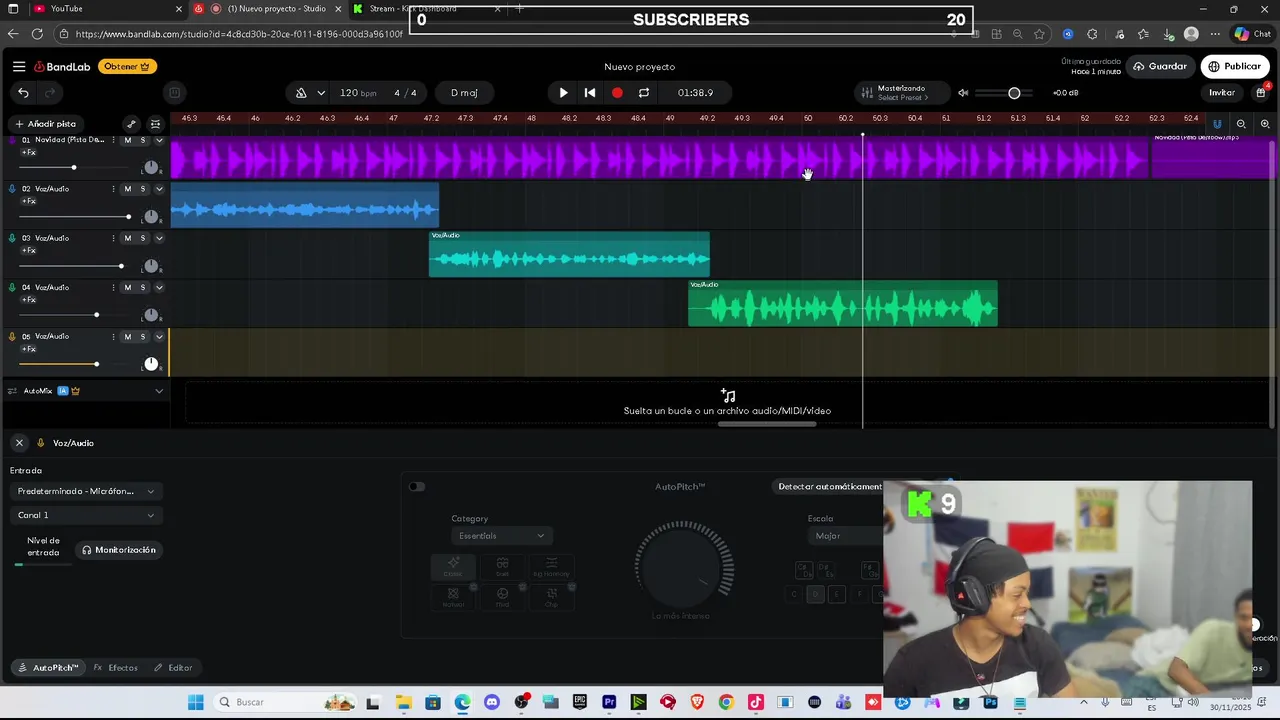Screen dimensions: 1280x720
Task: Start recording with the red record button
Action: click(x=617, y=93)
